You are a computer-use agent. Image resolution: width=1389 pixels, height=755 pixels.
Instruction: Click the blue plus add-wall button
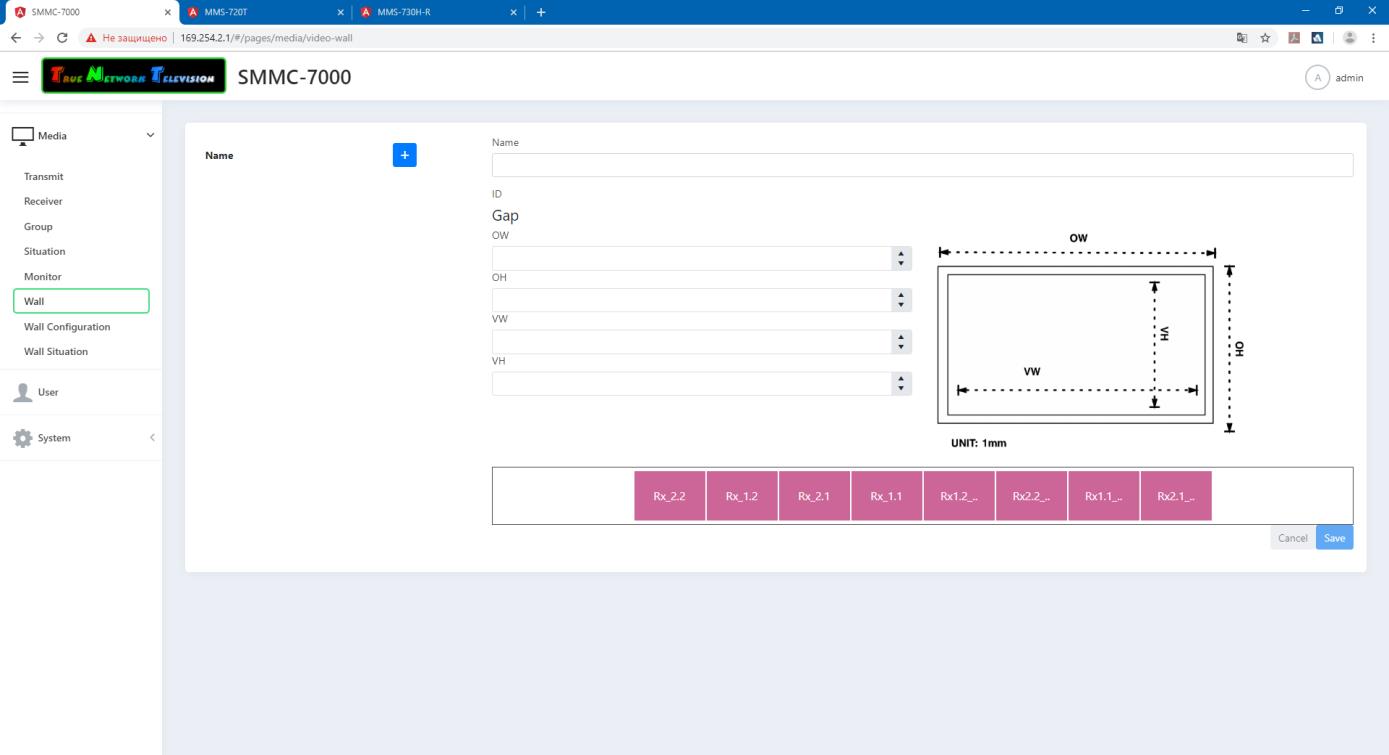point(404,155)
